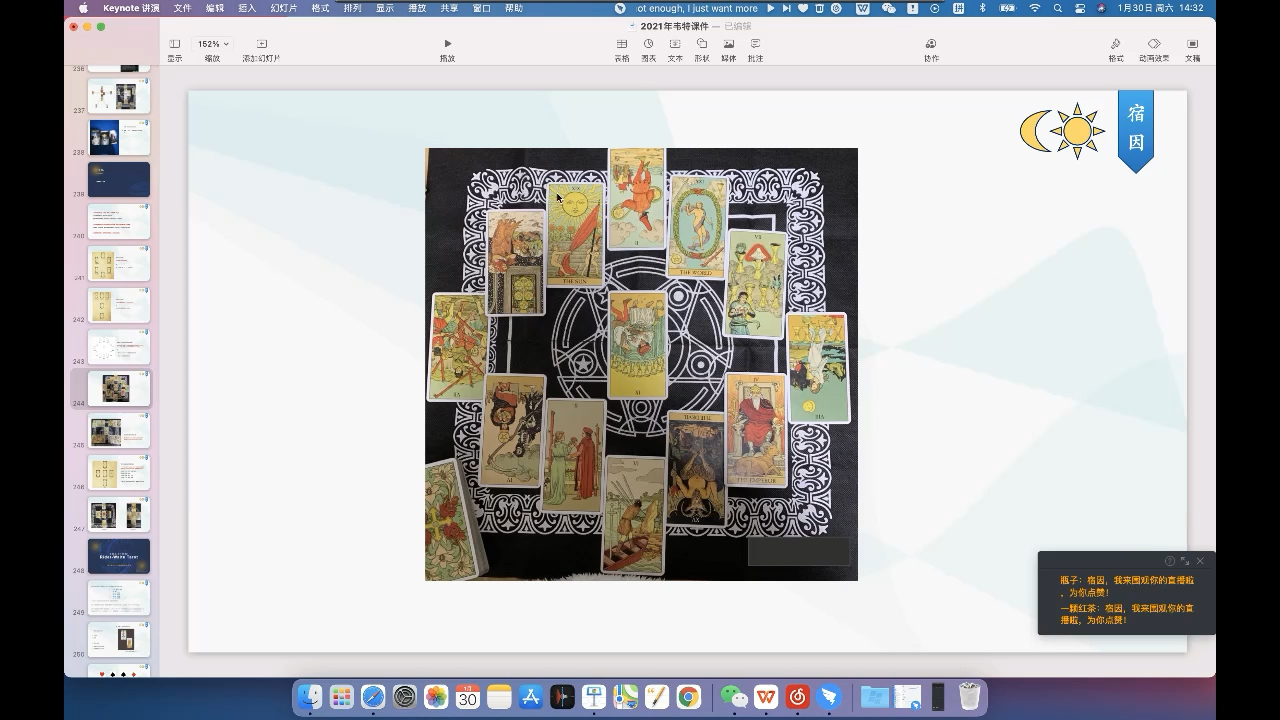Select the 宿因 blue ribbon banner
The height and width of the screenshot is (720, 1280).
click(x=1136, y=131)
